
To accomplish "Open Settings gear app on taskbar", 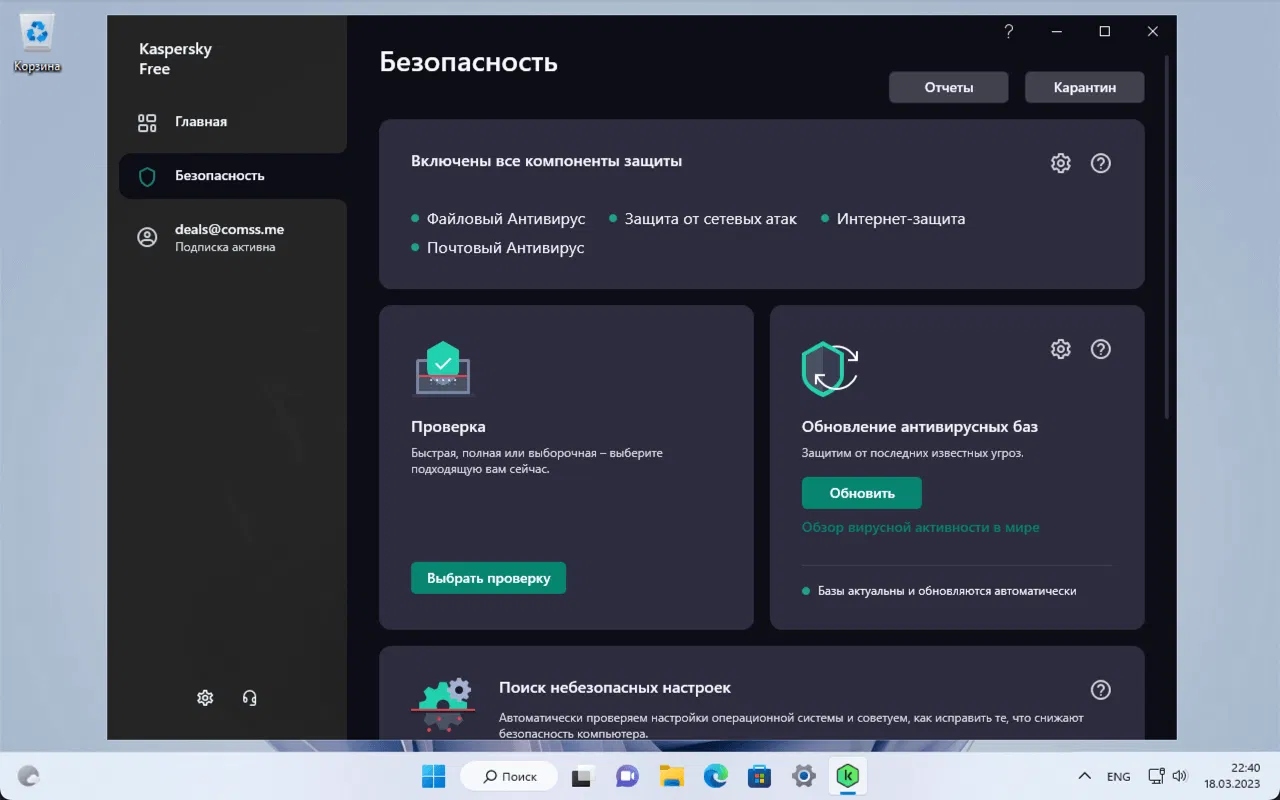I will coord(804,776).
